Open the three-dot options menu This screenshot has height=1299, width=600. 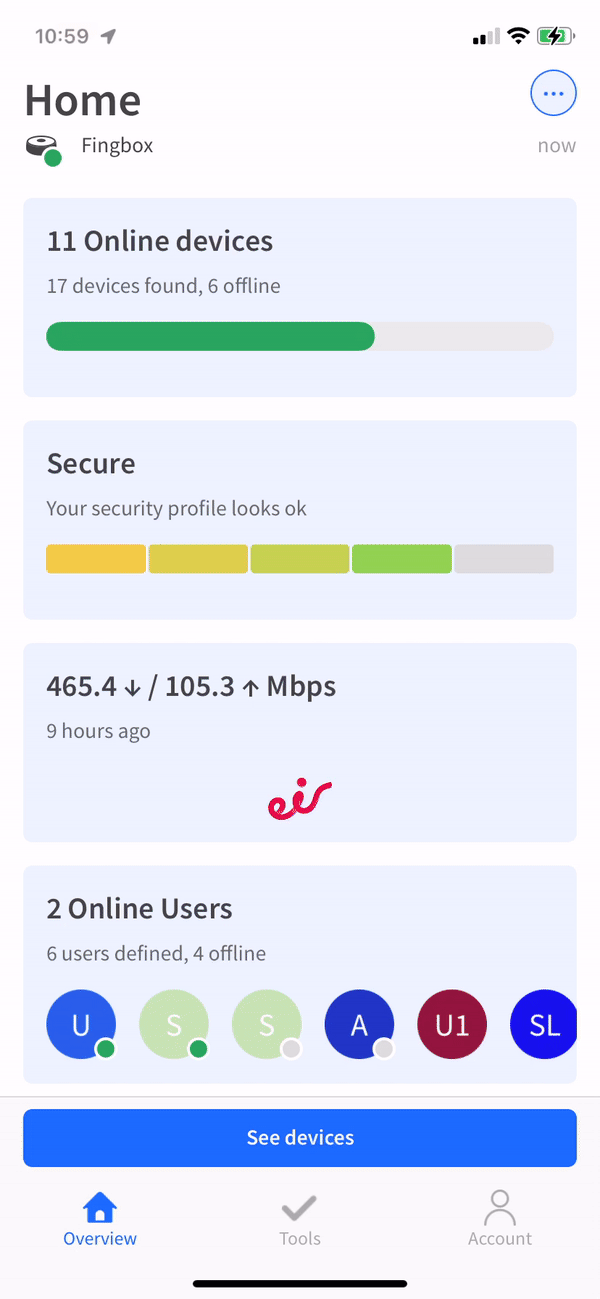(553, 92)
